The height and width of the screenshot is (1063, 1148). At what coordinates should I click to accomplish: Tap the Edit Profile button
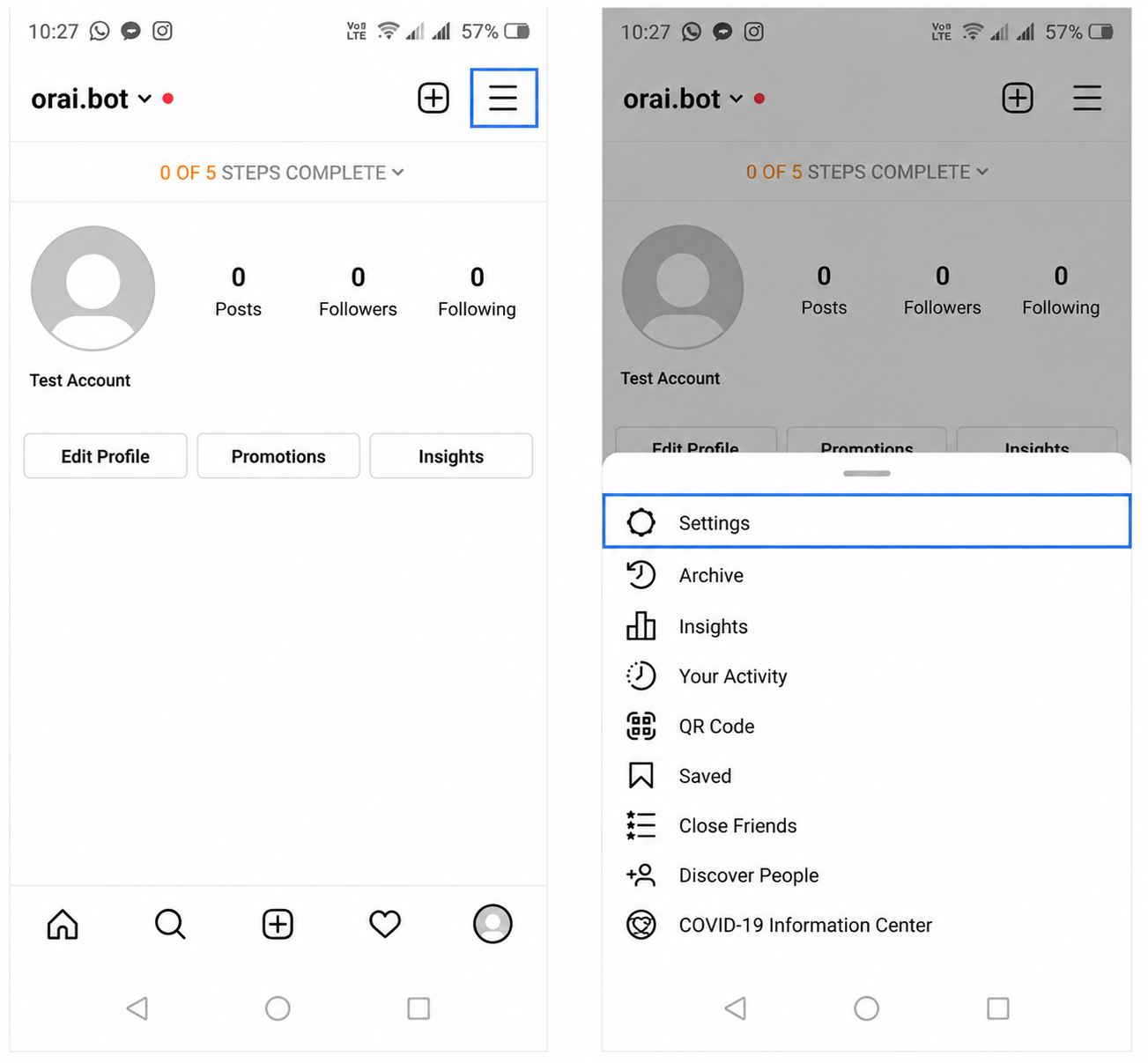[x=106, y=456]
